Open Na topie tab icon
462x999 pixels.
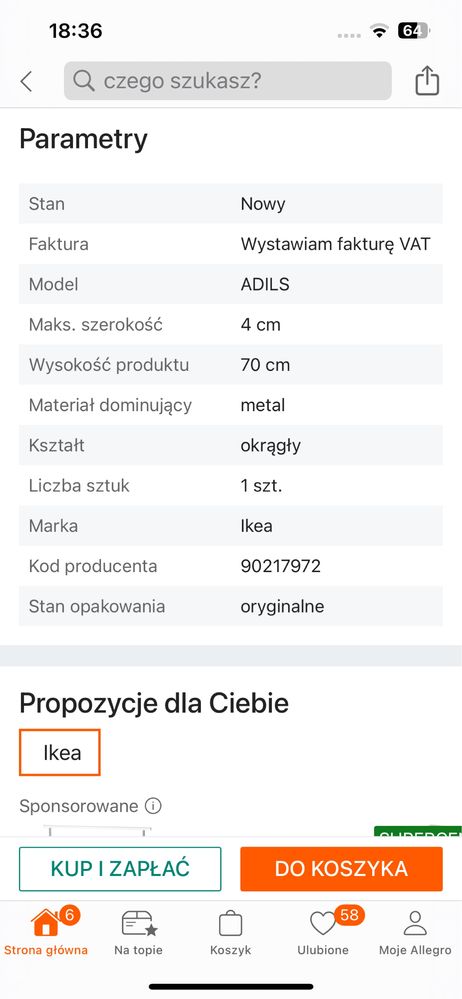coord(139,923)
